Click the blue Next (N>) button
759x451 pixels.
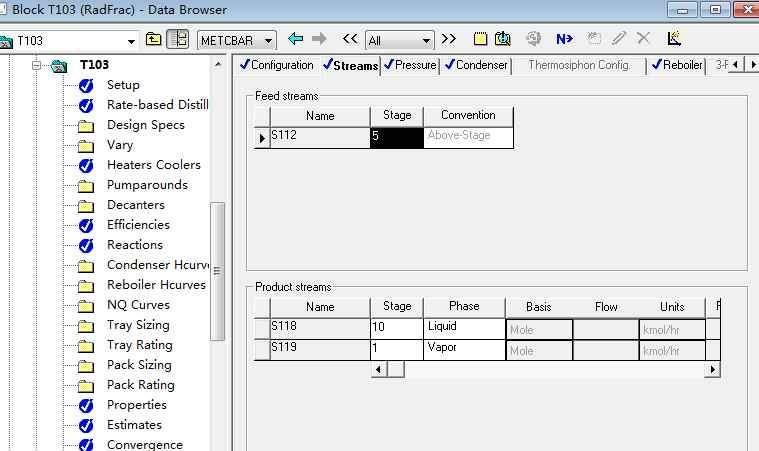pos(564,39)
